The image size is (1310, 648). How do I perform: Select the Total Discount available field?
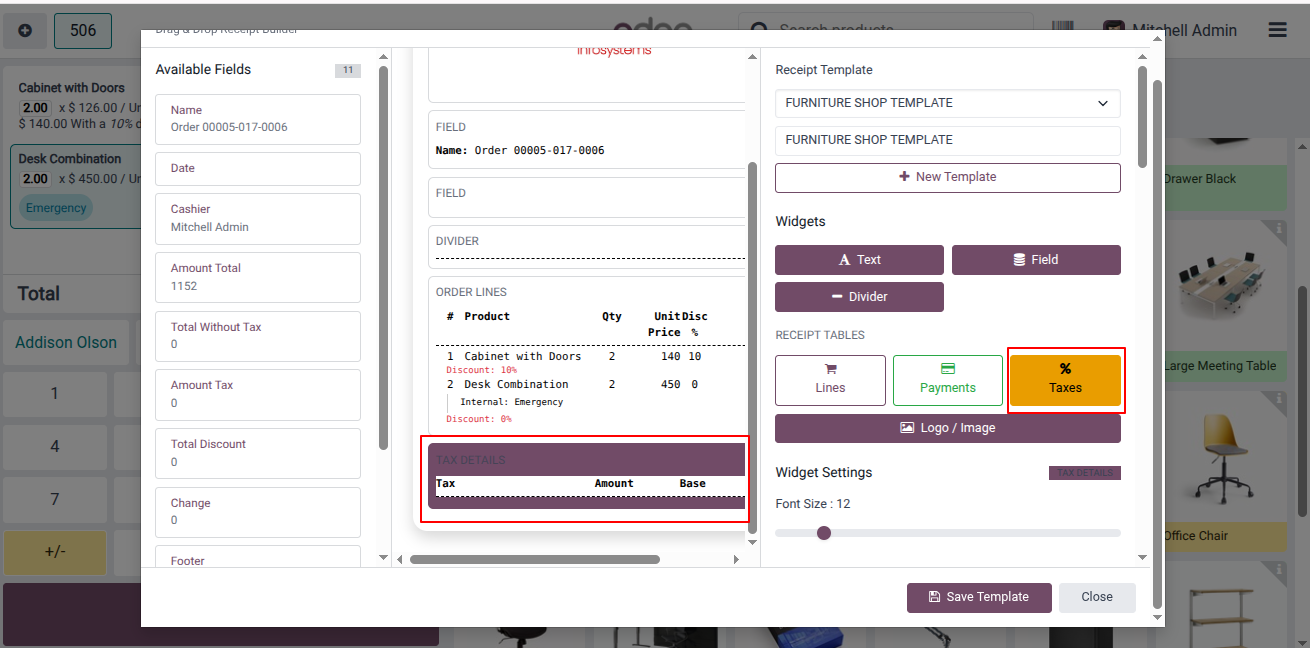tap(258, 453)
